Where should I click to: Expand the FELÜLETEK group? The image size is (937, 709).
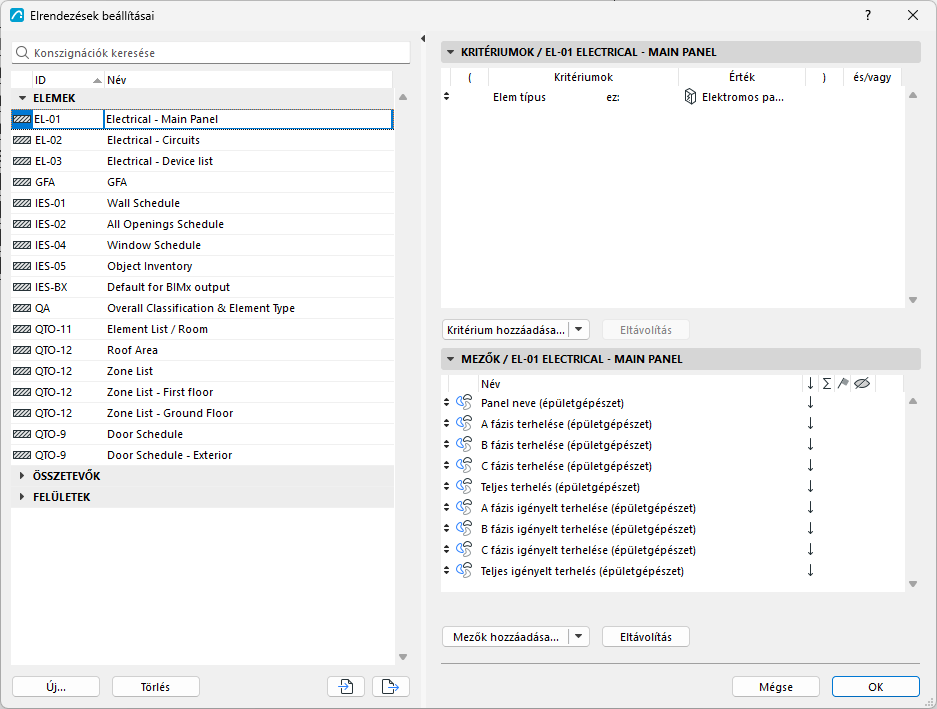pos(22,497)
